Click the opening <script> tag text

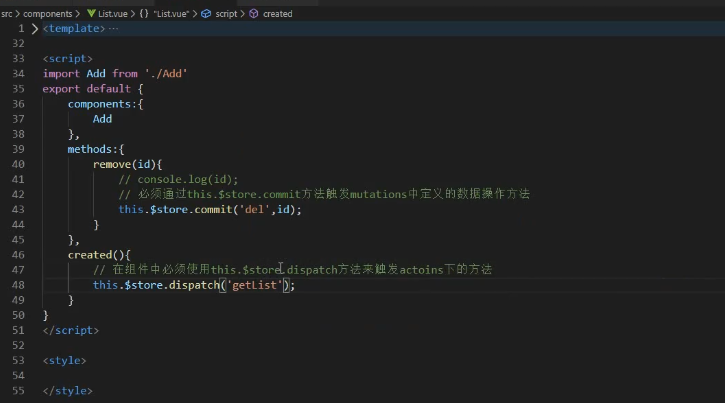click(68, 59)
